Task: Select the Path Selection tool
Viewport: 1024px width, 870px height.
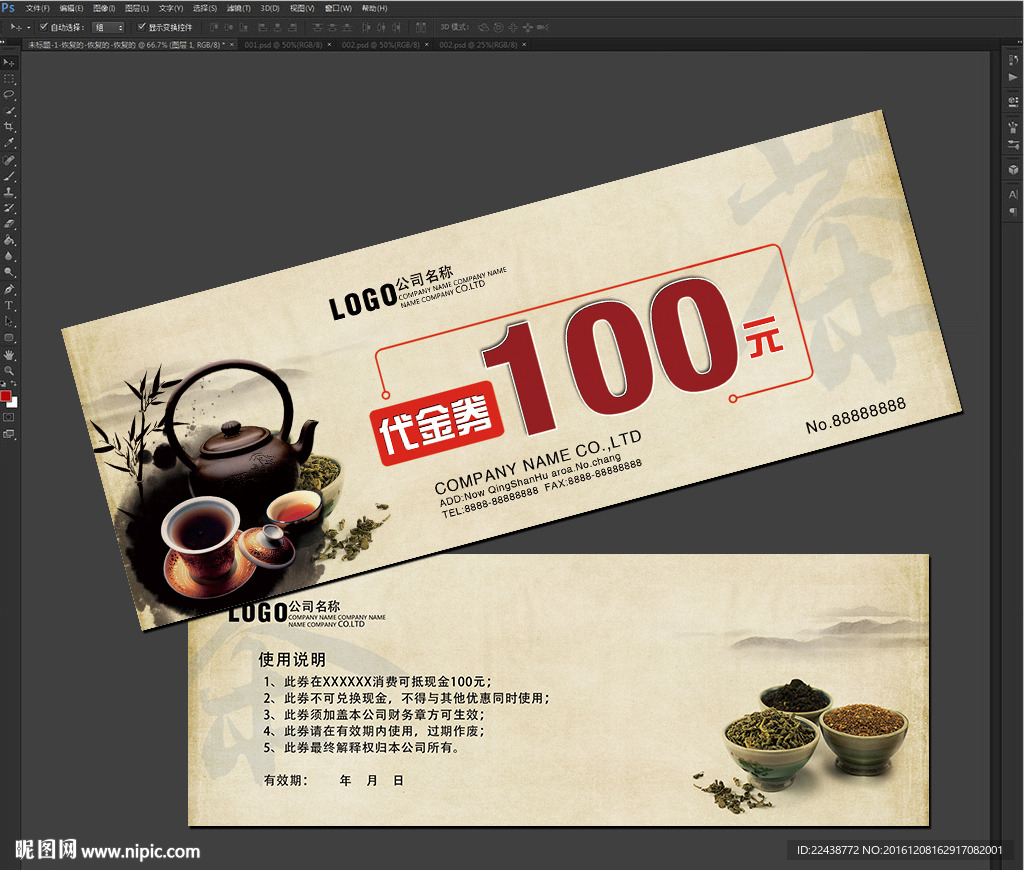Action: coord(9,320)
